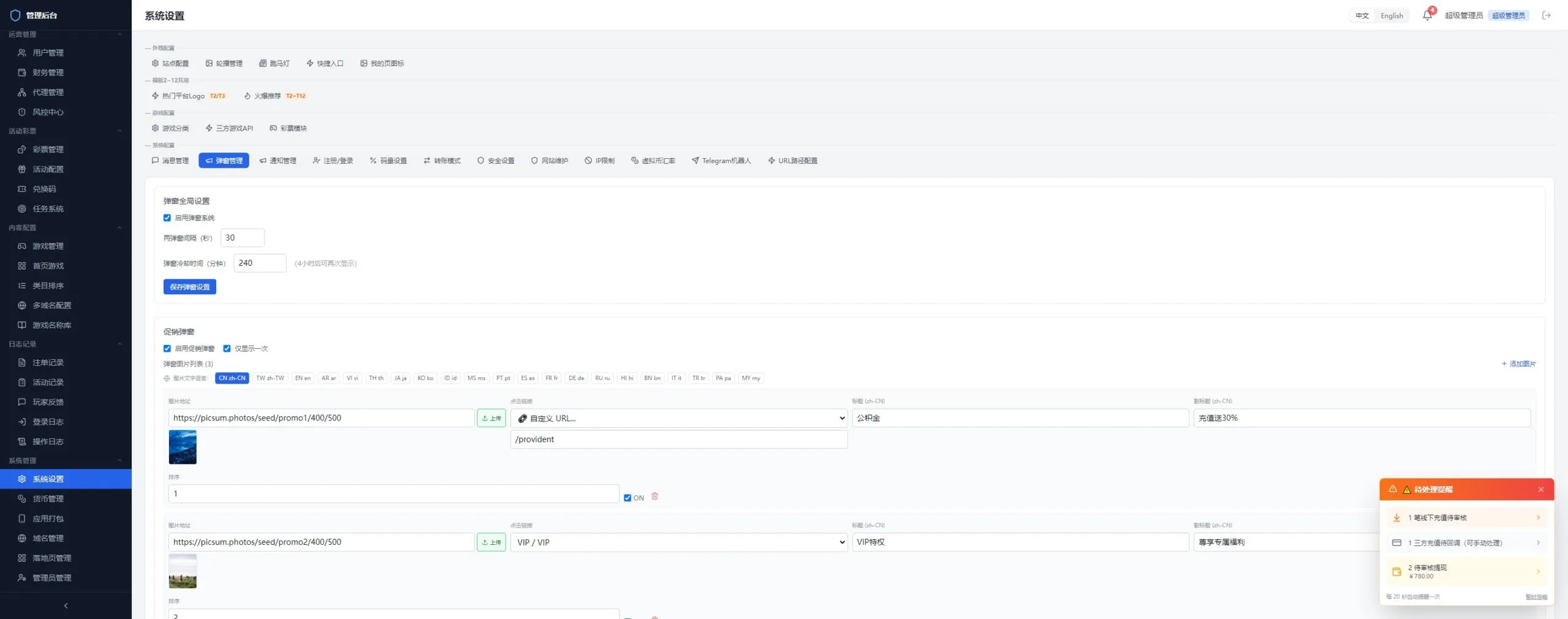Image resolution: width=1568 pixels, height=619 pixels.
Task: Open 自定义 URL click-link dropdown
Action: [679, 418]
